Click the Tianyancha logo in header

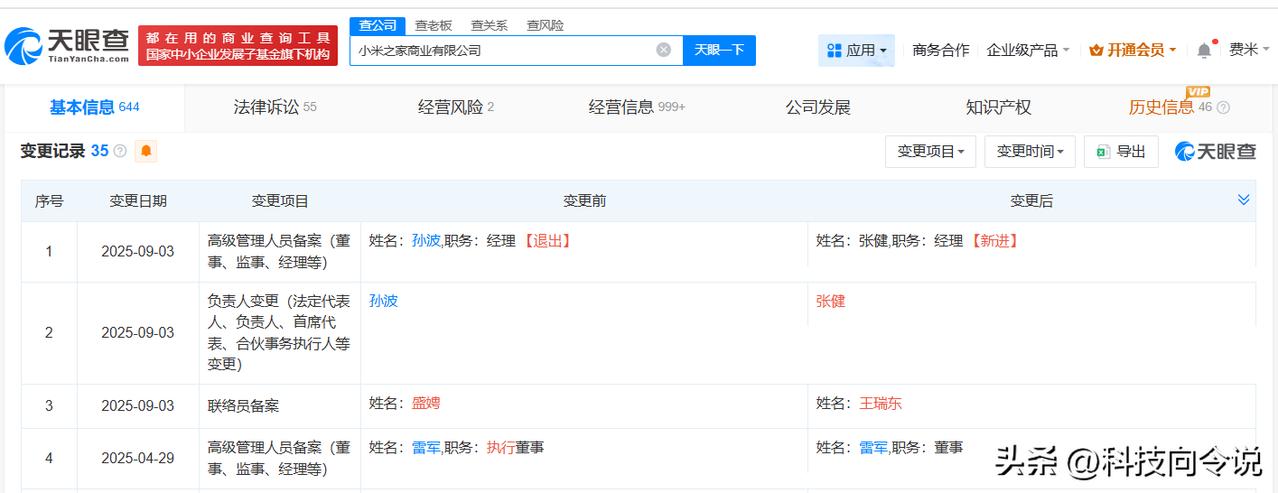tap(67, 45)
